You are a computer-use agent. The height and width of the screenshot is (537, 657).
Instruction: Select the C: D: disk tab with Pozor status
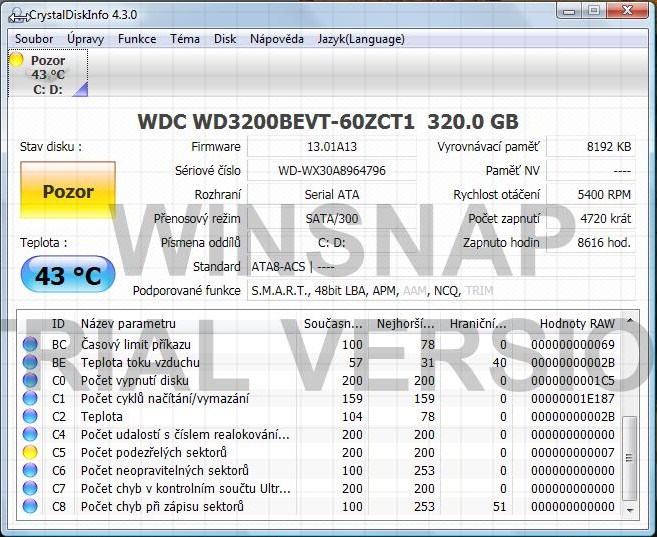(x=48, y=73)
